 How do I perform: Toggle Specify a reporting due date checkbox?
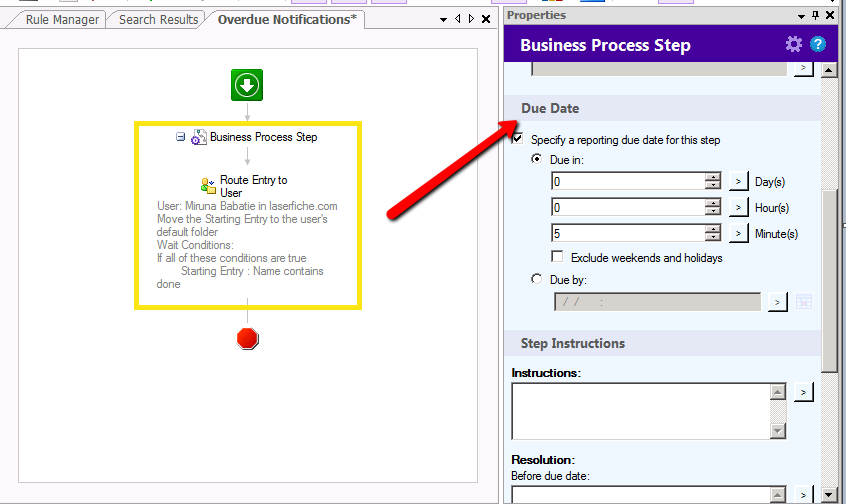517,139
